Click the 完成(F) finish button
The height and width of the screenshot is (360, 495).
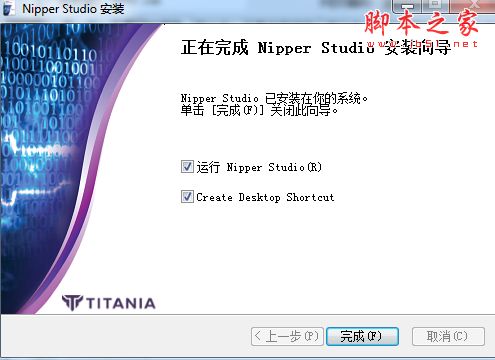tap(362, 336)
